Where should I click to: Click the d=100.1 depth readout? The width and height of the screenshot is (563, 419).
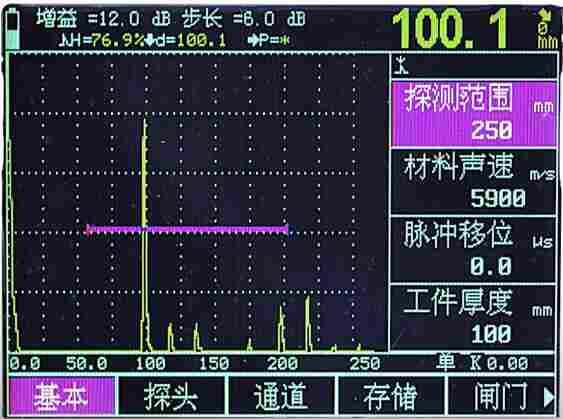[x=186, y=40]
